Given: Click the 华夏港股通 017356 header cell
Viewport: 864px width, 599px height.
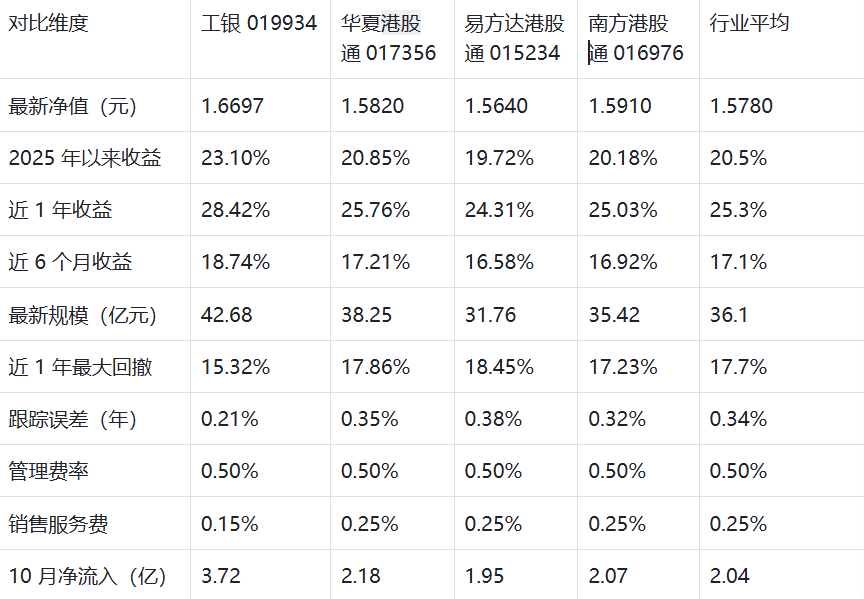Looking at the screenshot, I should pyautogui.click(x=392, y=39).
